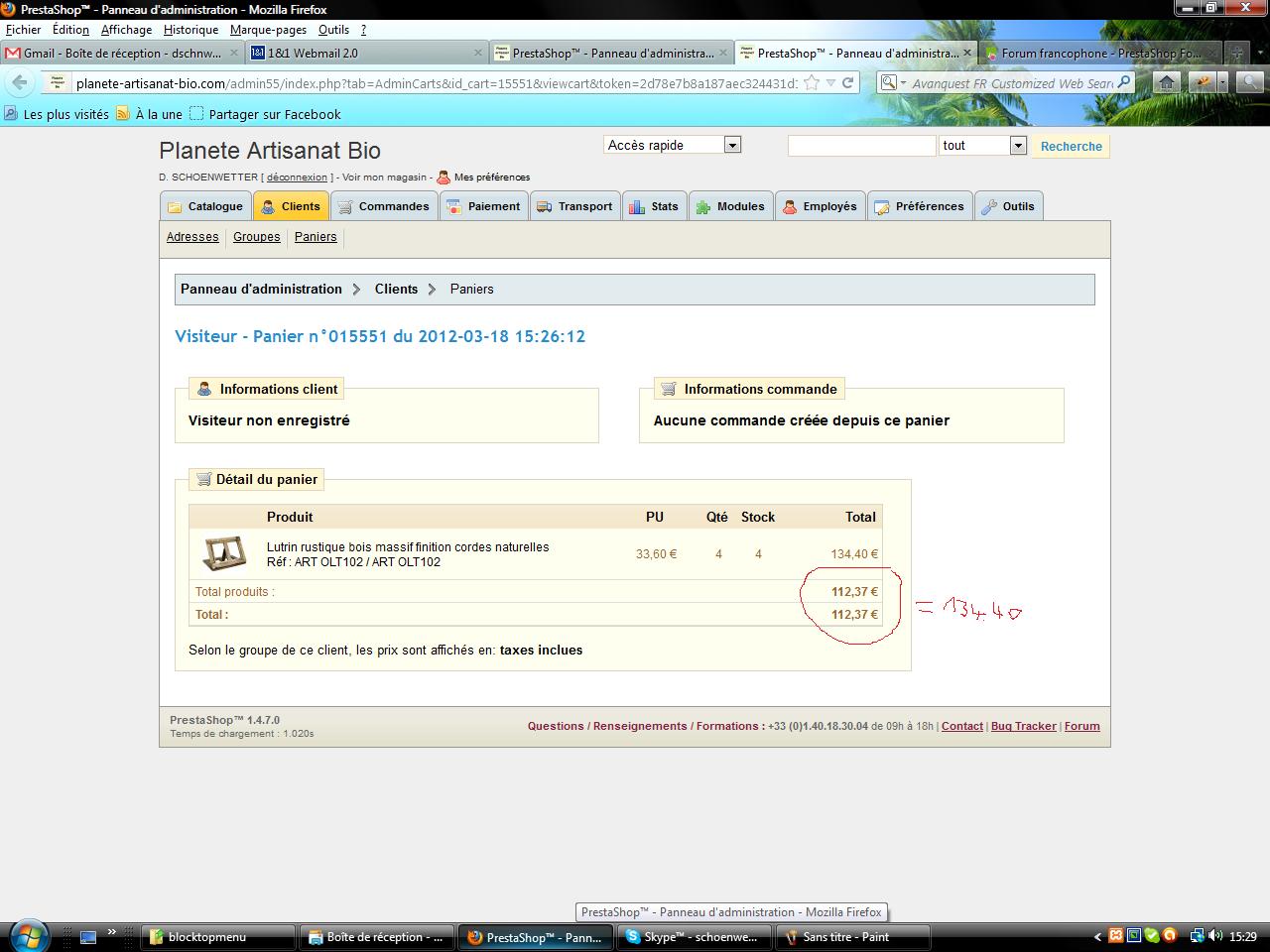Open the Catalogue tab

(x=205, y=206)
